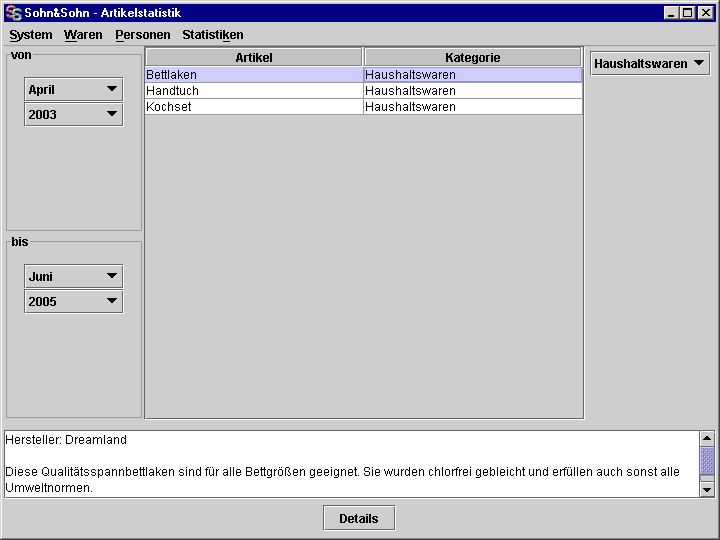Open the 2005 year dropdown under bis

click(x=73, y=301)
